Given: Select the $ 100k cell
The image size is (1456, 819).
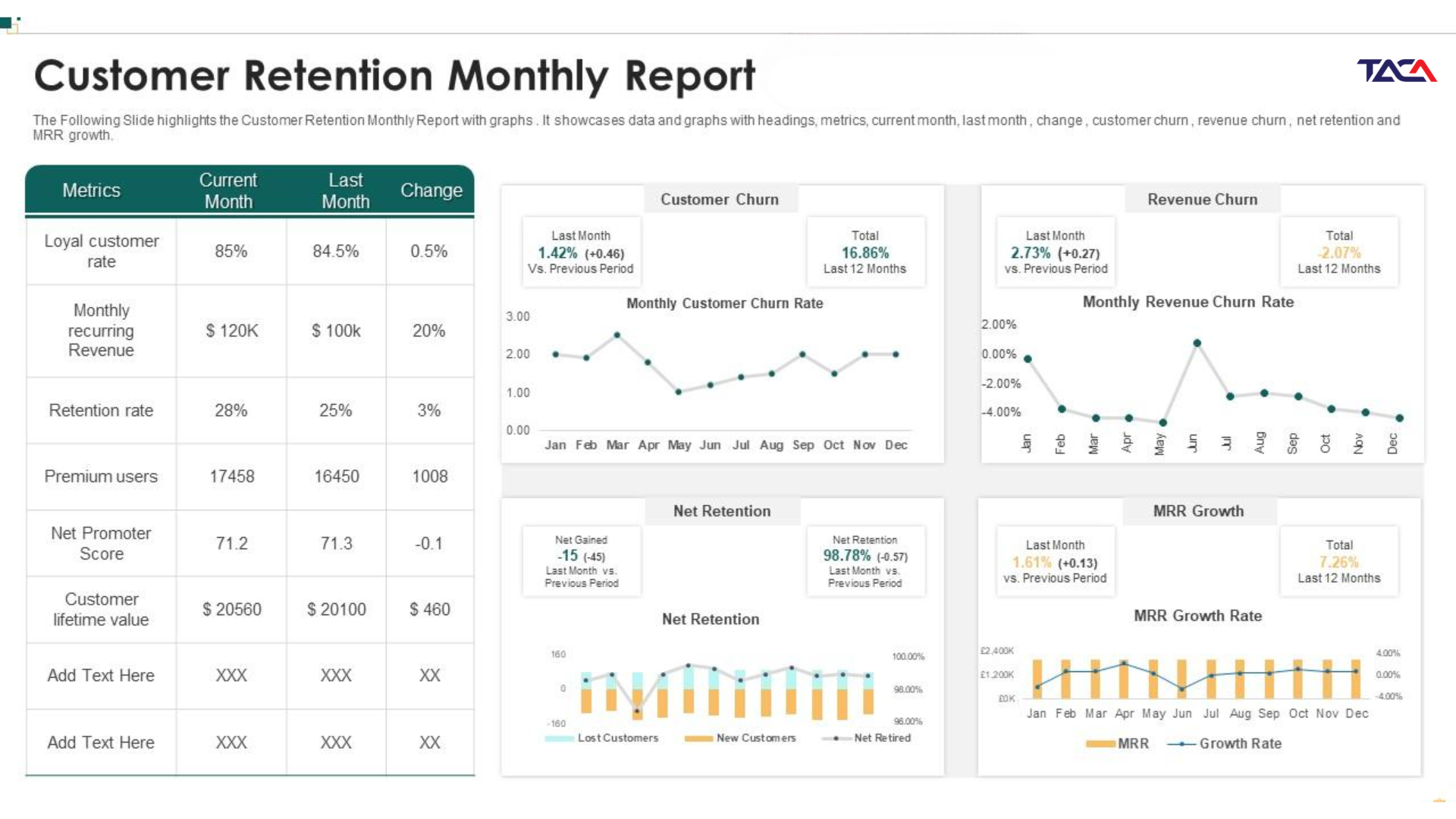Looking at the screenshot, I should [336, 331].
